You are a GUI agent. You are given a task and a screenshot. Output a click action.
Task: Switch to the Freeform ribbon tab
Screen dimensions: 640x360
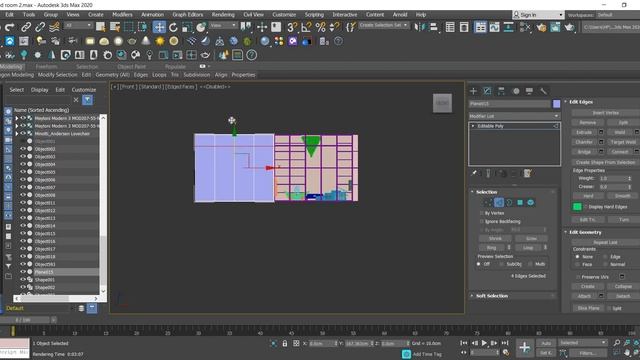[46, 67]
